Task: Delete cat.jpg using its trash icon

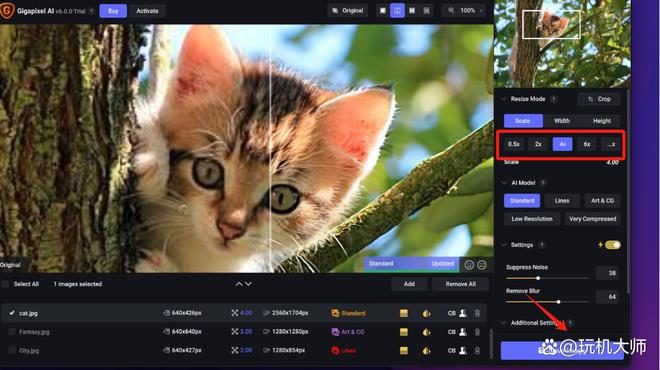Action: 477,313
